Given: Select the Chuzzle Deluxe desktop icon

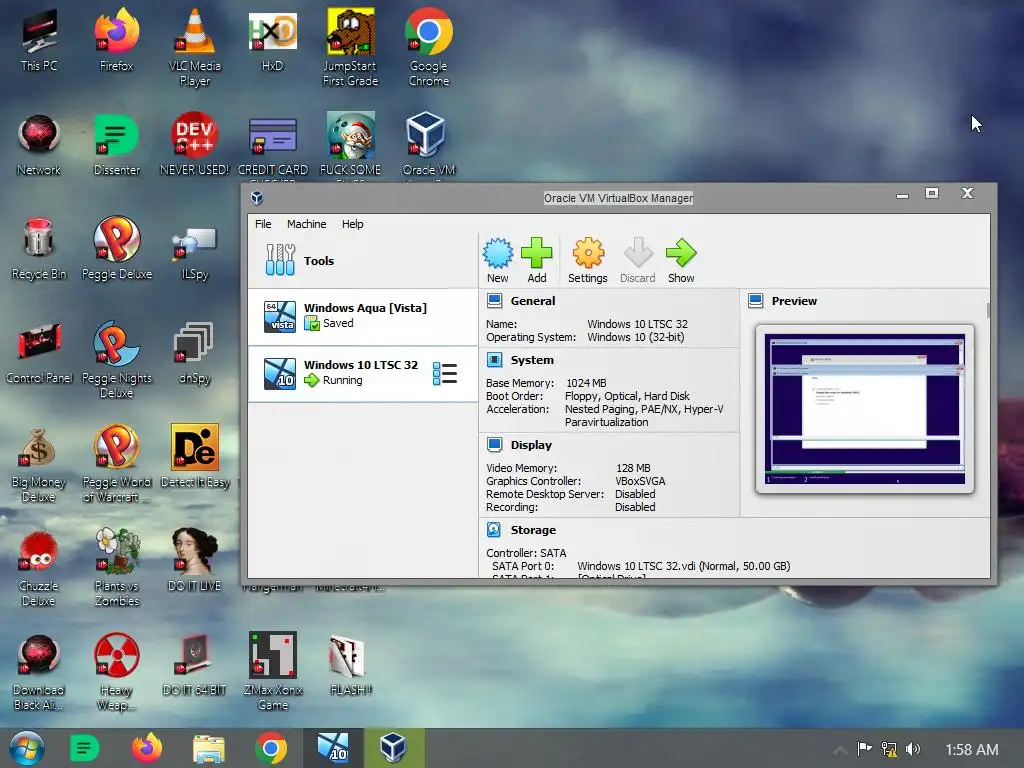Looking at the screenshot, I should 39,568.
